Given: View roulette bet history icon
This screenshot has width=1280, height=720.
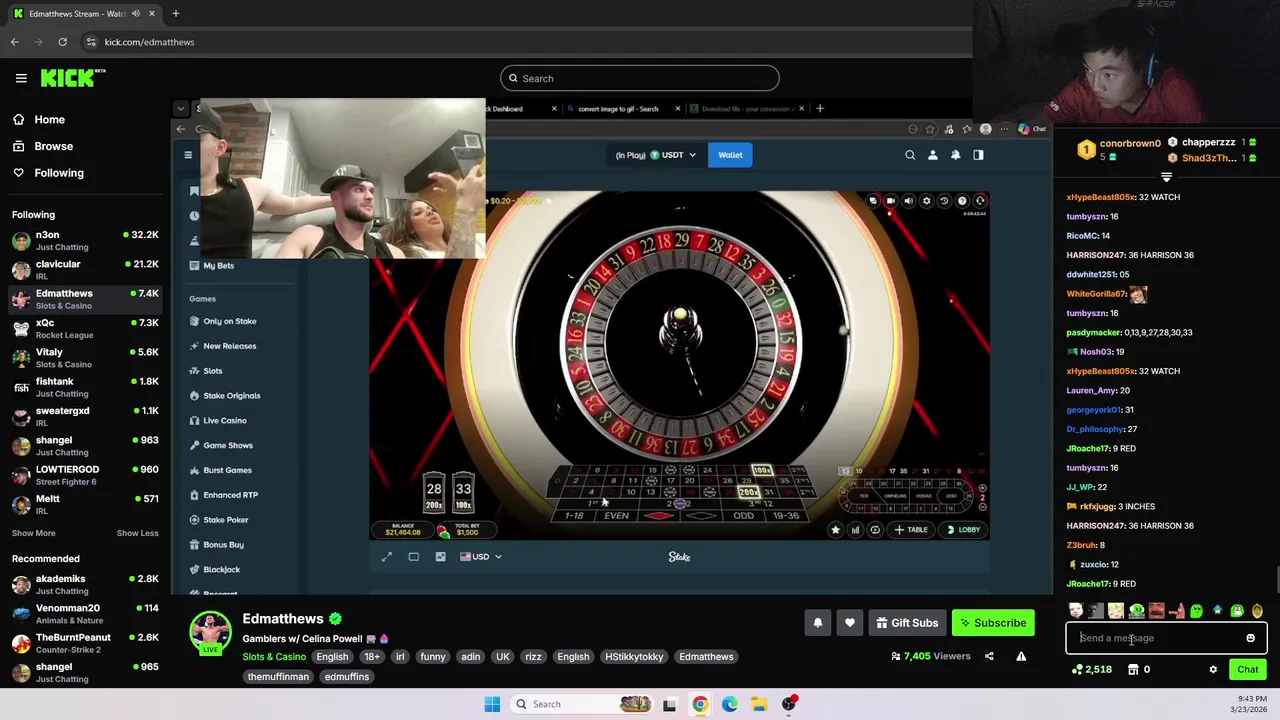Looking at the screenshot, I should [944, 201].
